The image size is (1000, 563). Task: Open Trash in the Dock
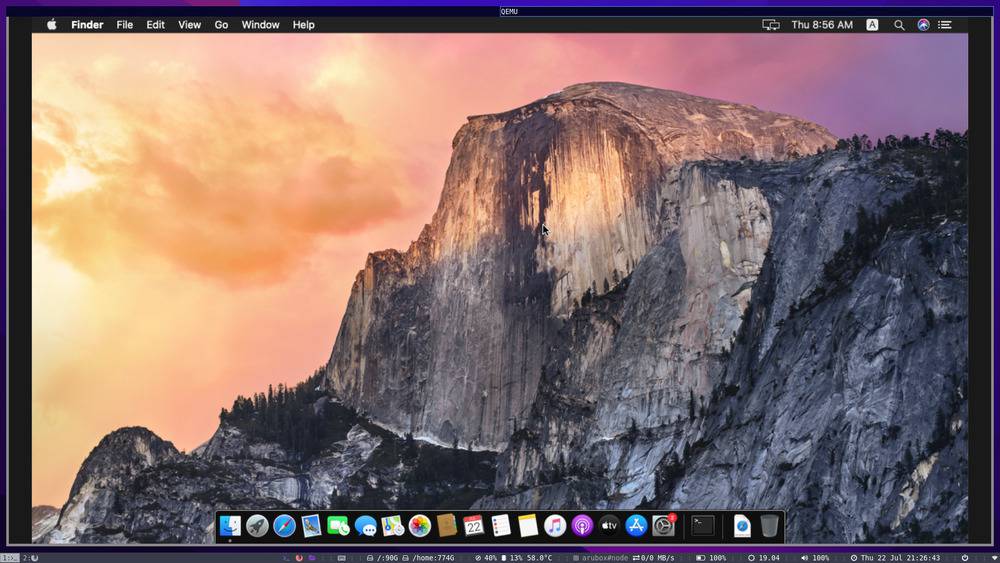[769, 526]
